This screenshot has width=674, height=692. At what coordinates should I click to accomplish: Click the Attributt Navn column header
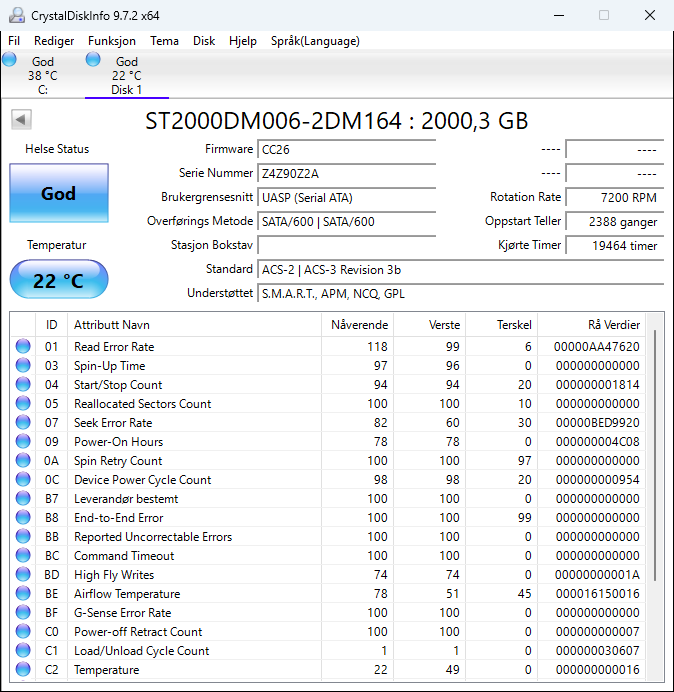[194, 325]
